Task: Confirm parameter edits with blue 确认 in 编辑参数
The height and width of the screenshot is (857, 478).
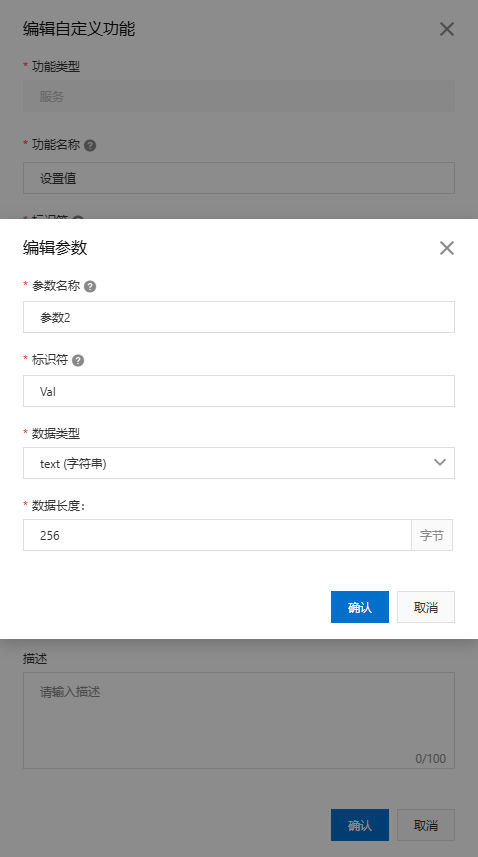Action: (x=360, y=607)
